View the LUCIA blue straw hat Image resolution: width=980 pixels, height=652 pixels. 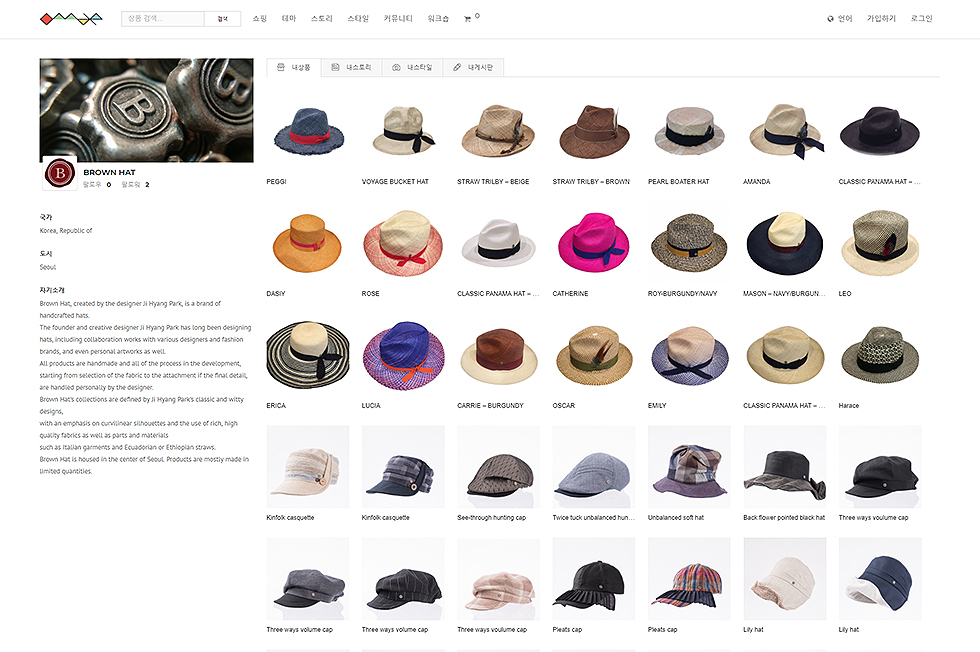tap(402, 356)
